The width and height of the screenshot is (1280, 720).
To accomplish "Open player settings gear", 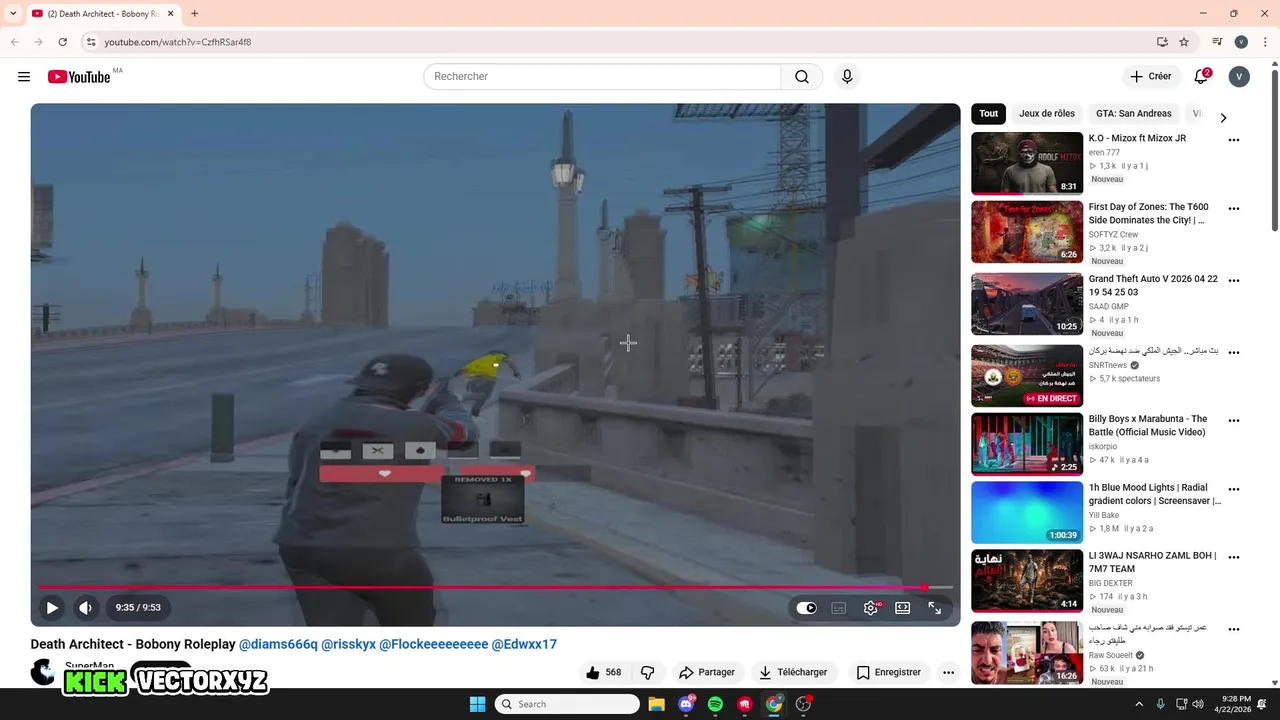I will 871,608.
